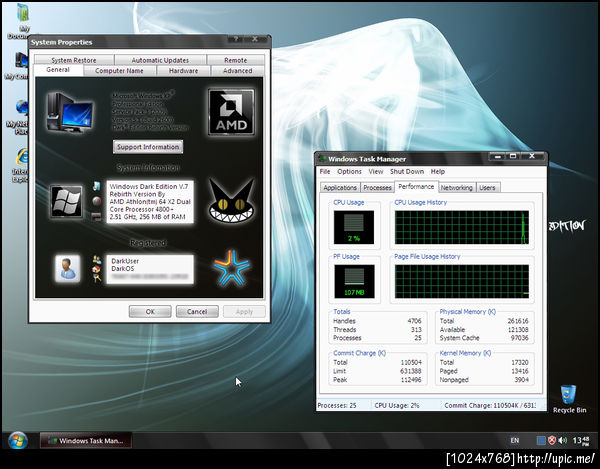Click 'Processes: 25' in status bar

coord(337,405)
